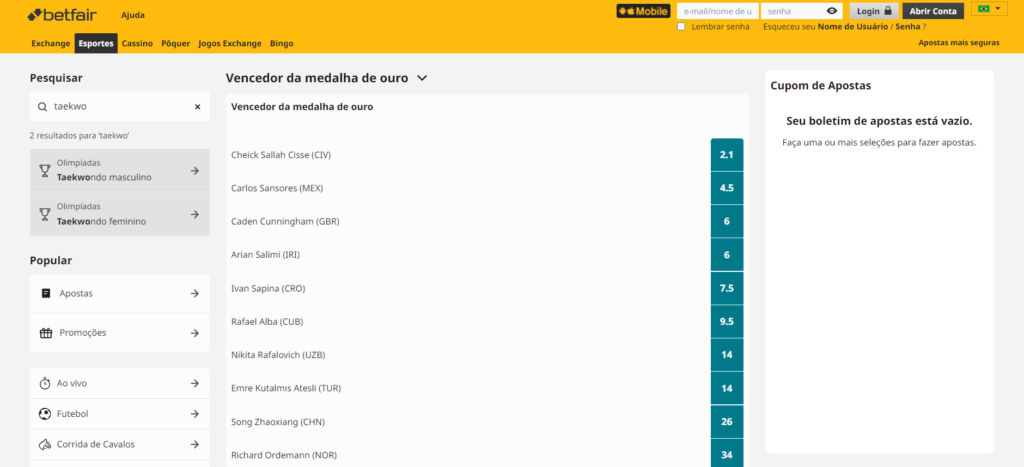Click the Promoções gift icon
Screen dimensions: 1024x467
[45, 333]
